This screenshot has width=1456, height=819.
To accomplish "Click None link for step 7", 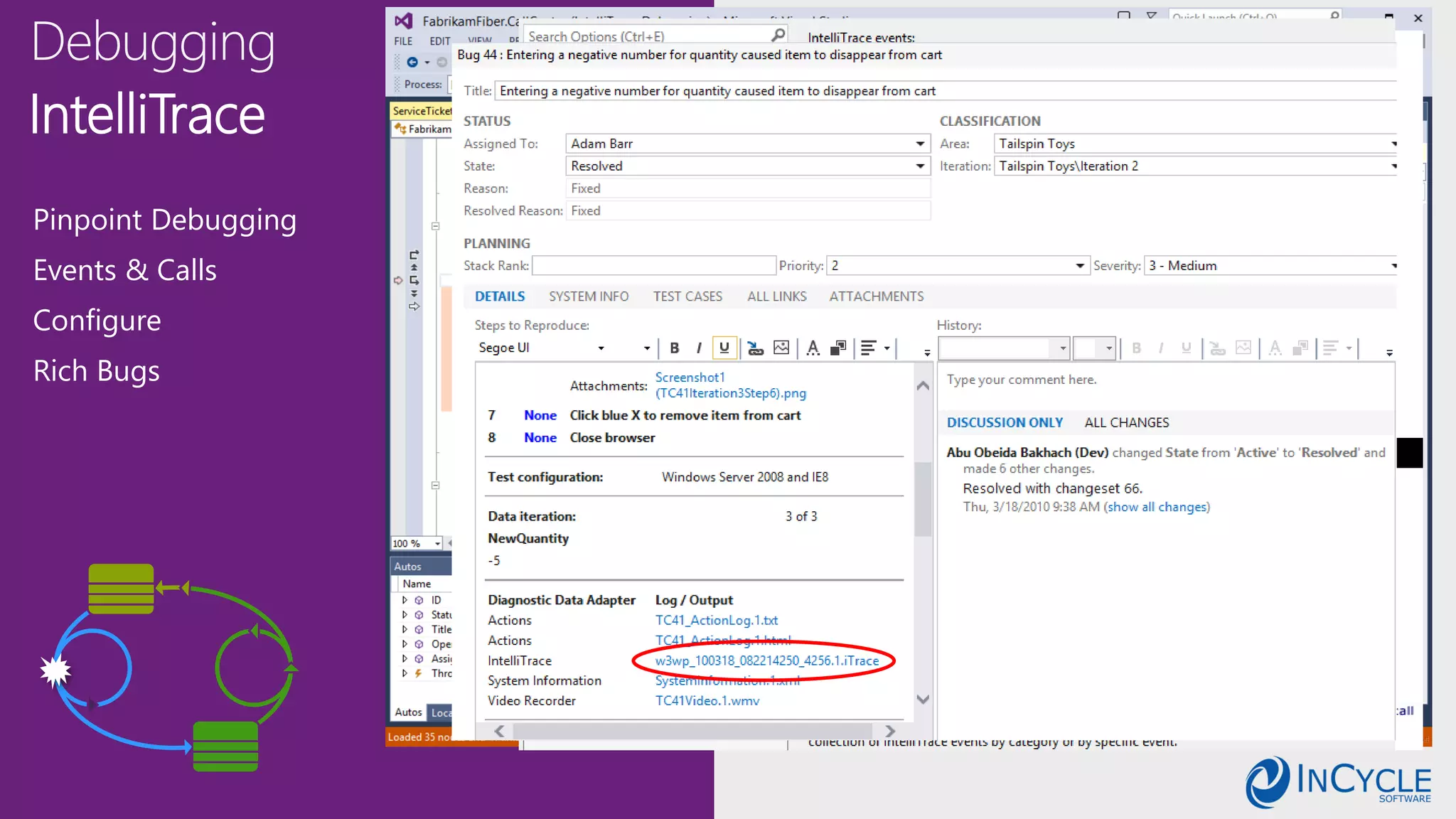I will pyautogui.click(x=540, y=415).
